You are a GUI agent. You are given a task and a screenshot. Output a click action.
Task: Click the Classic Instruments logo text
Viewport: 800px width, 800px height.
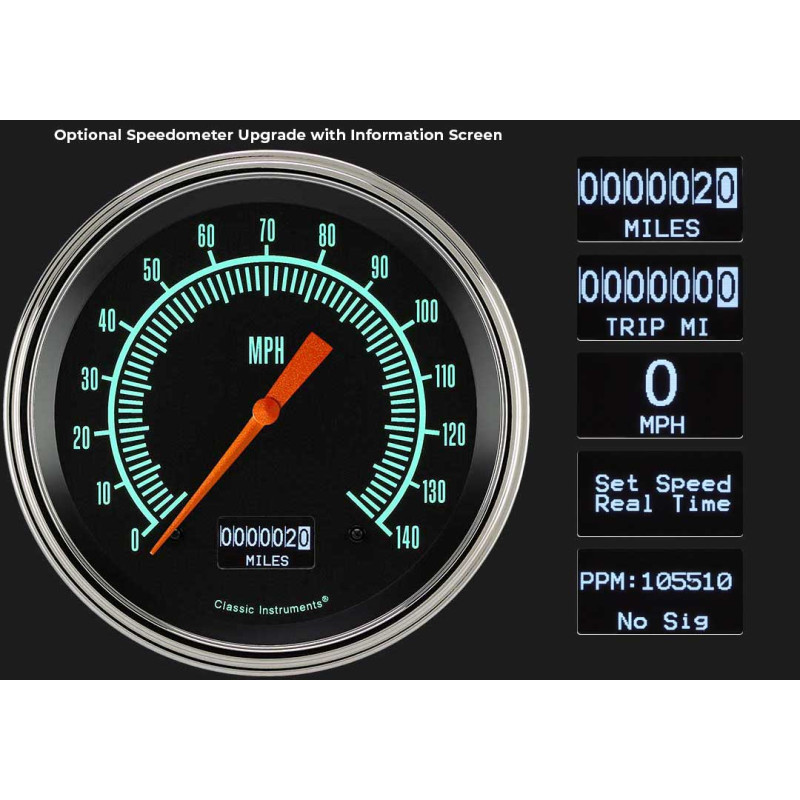click(271, 606)
